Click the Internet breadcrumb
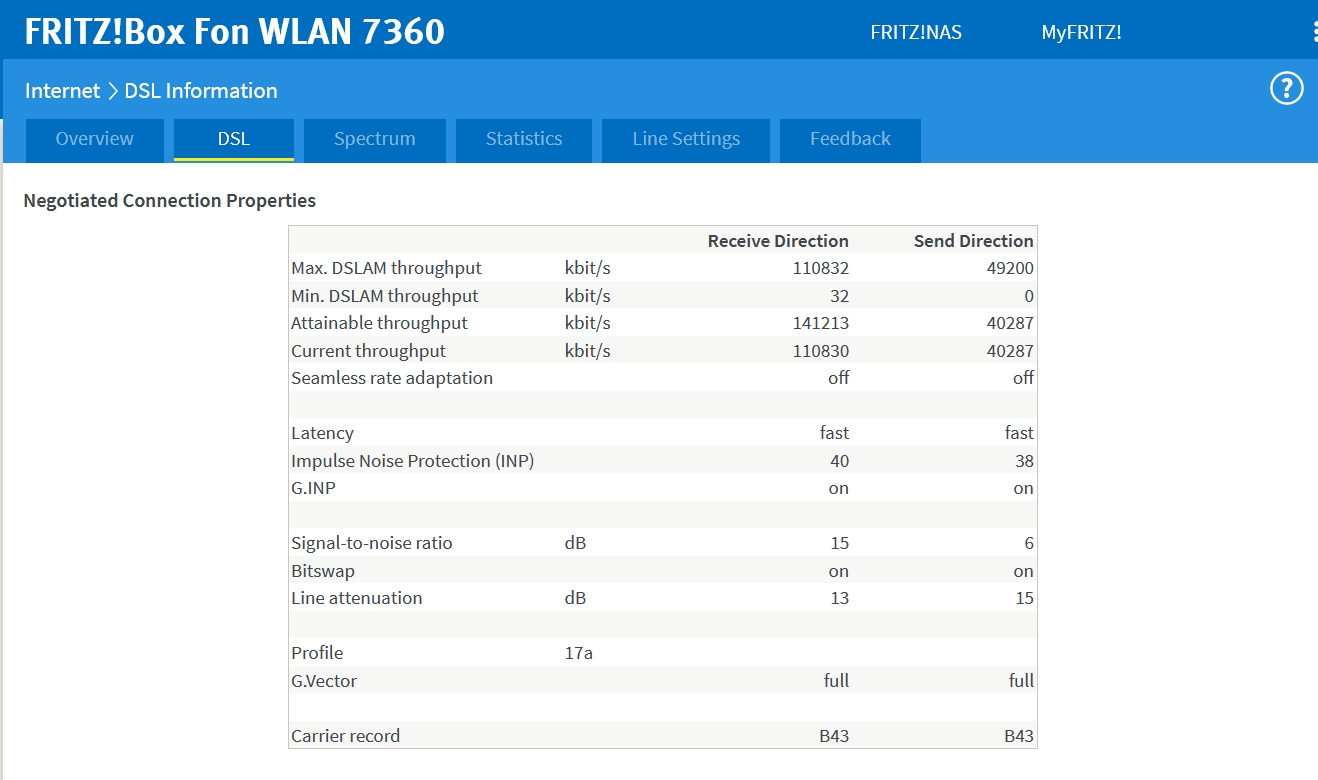The height and width of the screenshot is (780, 1318). click(x=62, y=91)
